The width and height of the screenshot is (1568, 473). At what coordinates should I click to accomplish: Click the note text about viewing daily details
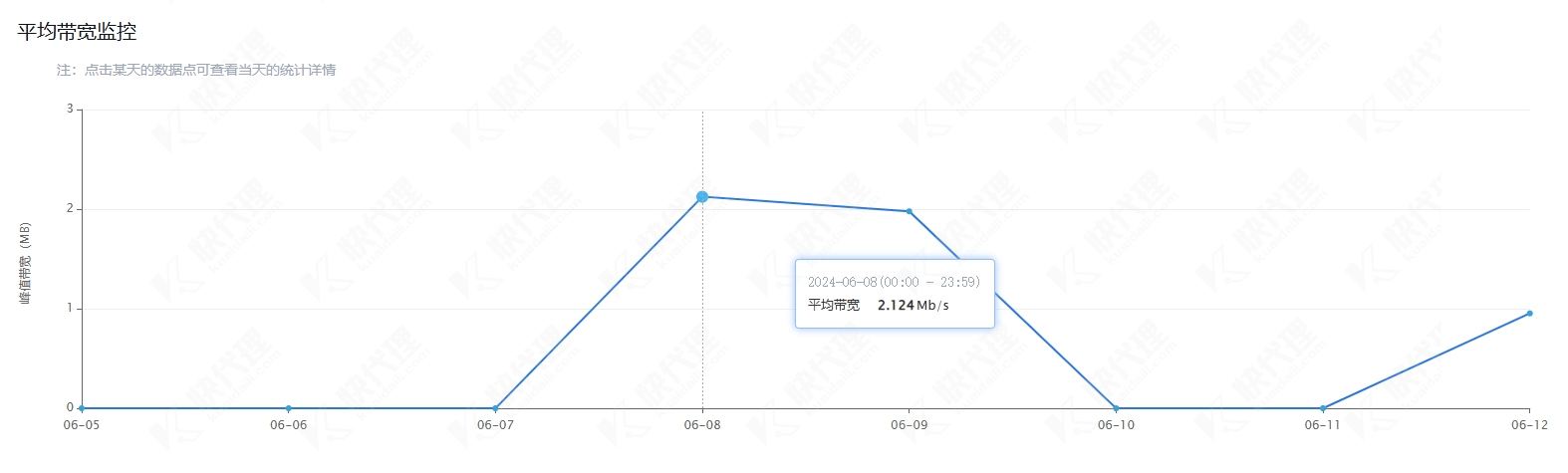[196, 70]
